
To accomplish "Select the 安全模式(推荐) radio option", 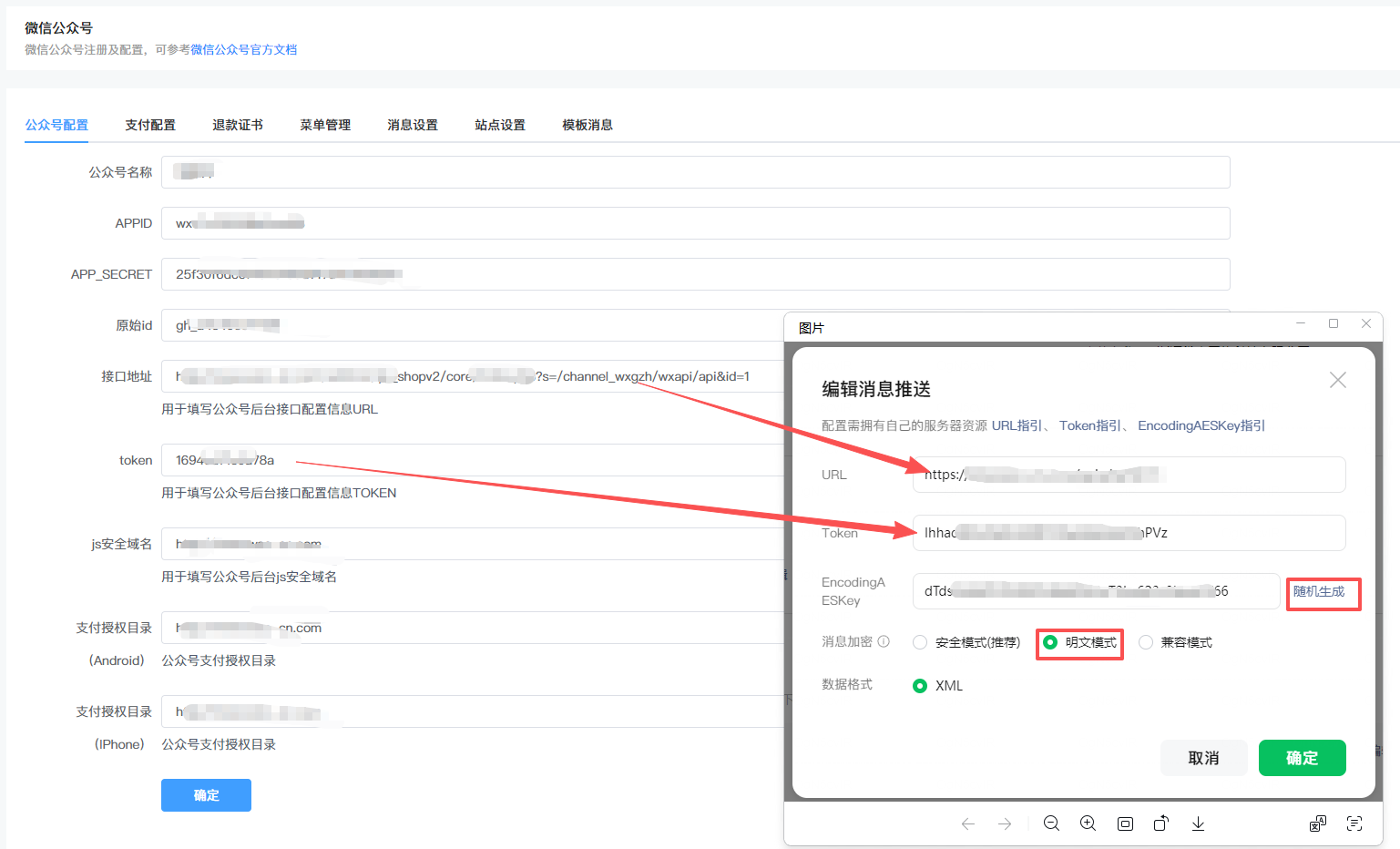I will 920,642.
